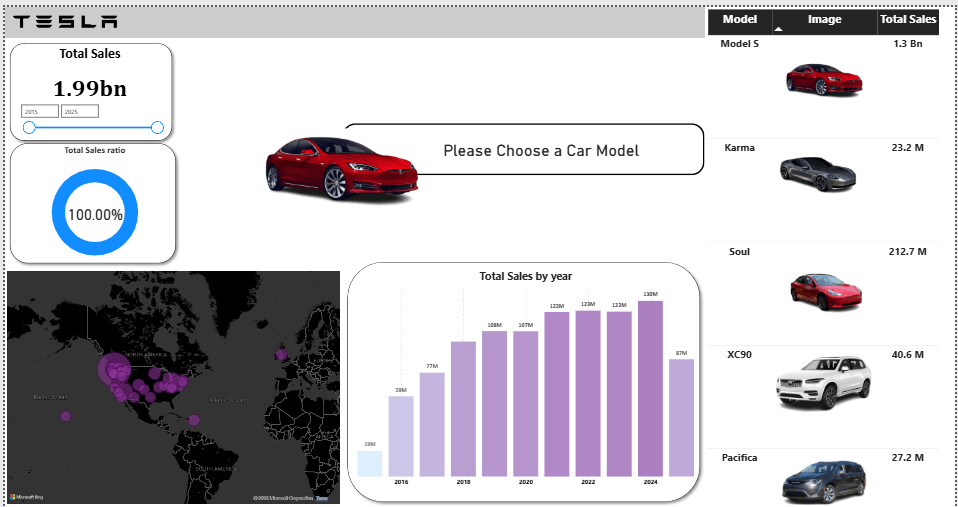Select the 130M bar for 2024
The image size is (958, 507).
click(650, 388)
